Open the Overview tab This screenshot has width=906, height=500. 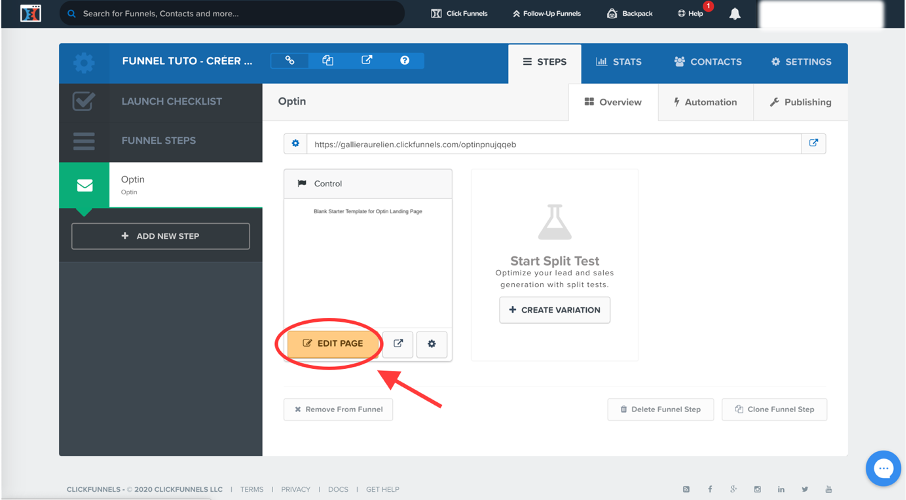[613, 102]
